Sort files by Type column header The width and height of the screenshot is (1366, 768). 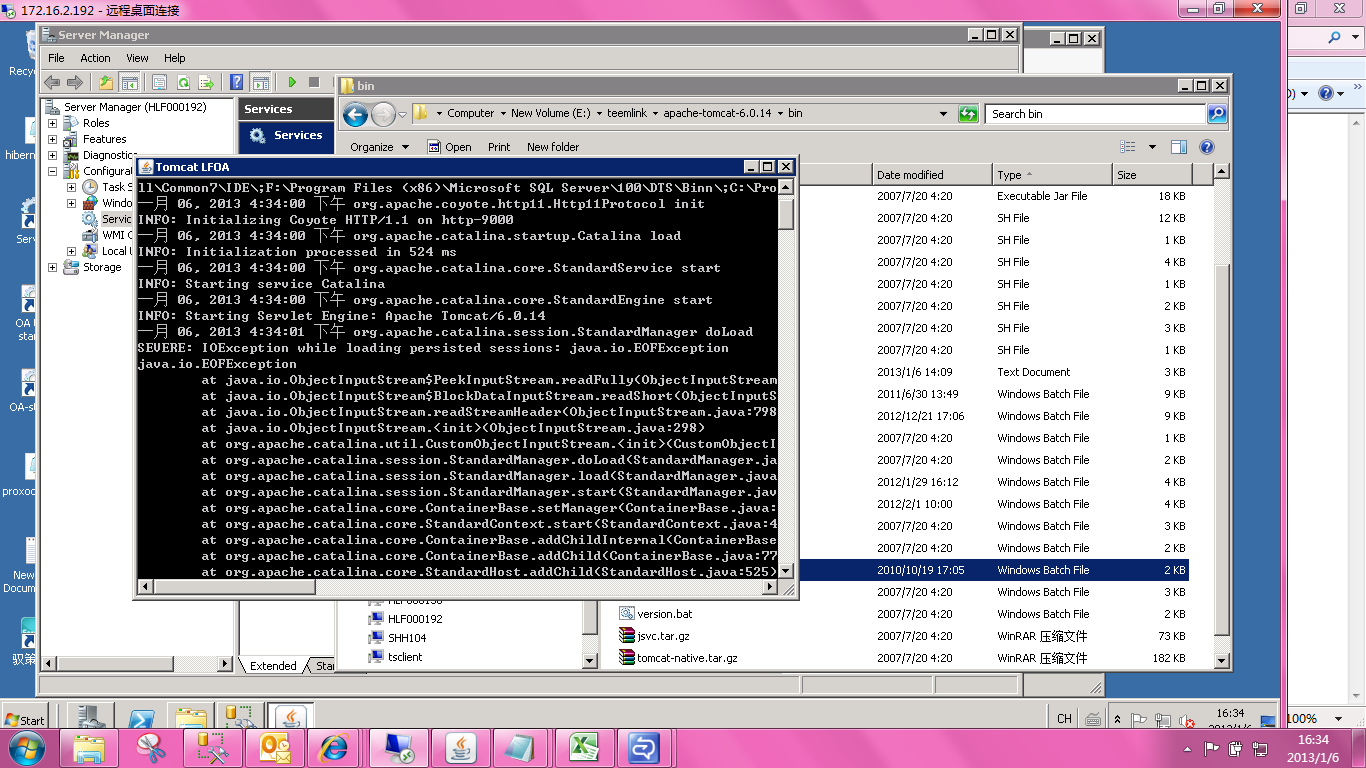pos(1052,175)
